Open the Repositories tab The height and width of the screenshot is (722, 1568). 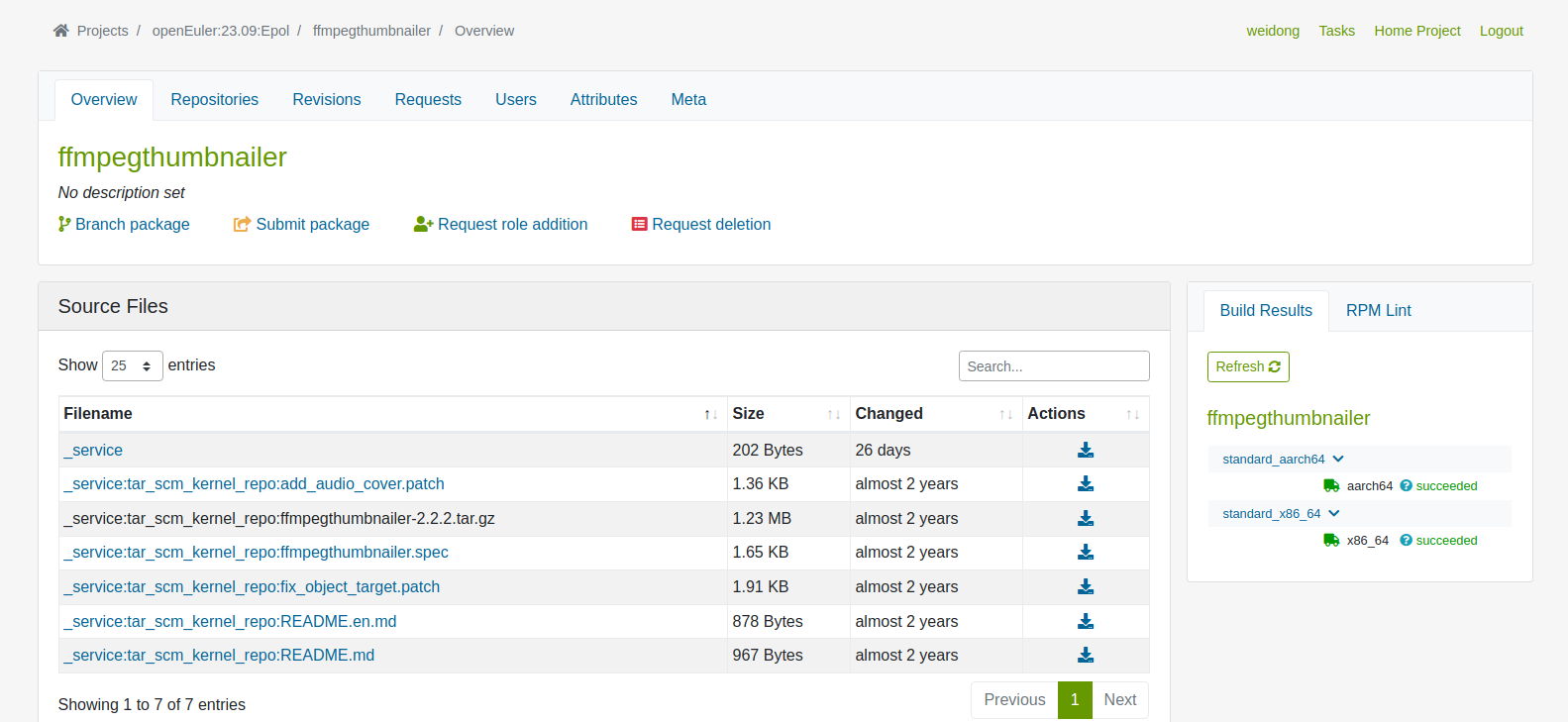215,100
